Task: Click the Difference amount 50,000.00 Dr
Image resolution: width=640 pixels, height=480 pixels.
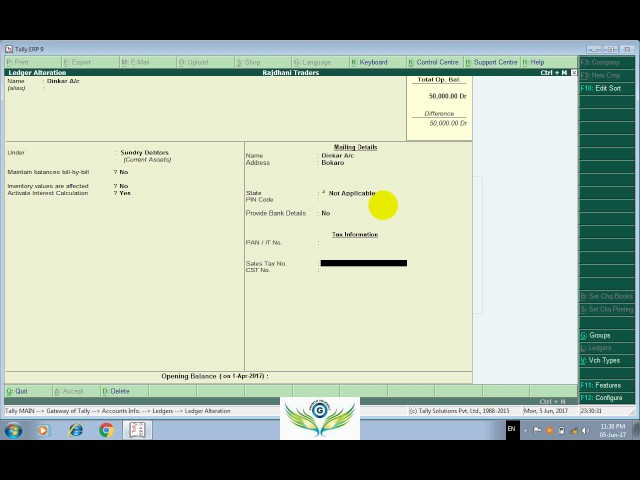Action: (448, 123)
